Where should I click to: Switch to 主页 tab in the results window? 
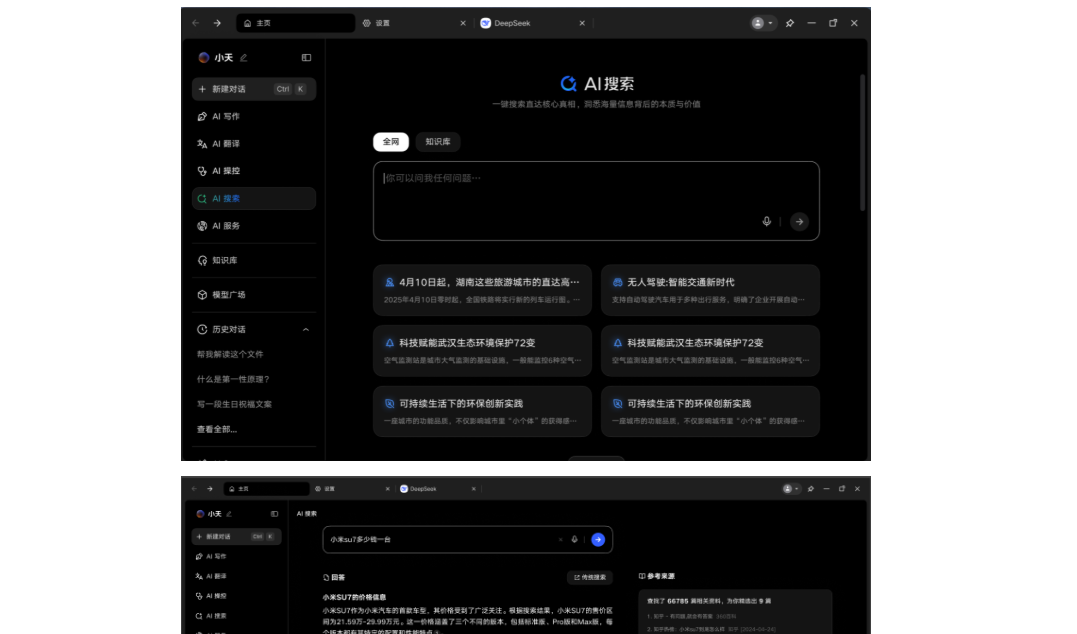click(x=267, y=489)
